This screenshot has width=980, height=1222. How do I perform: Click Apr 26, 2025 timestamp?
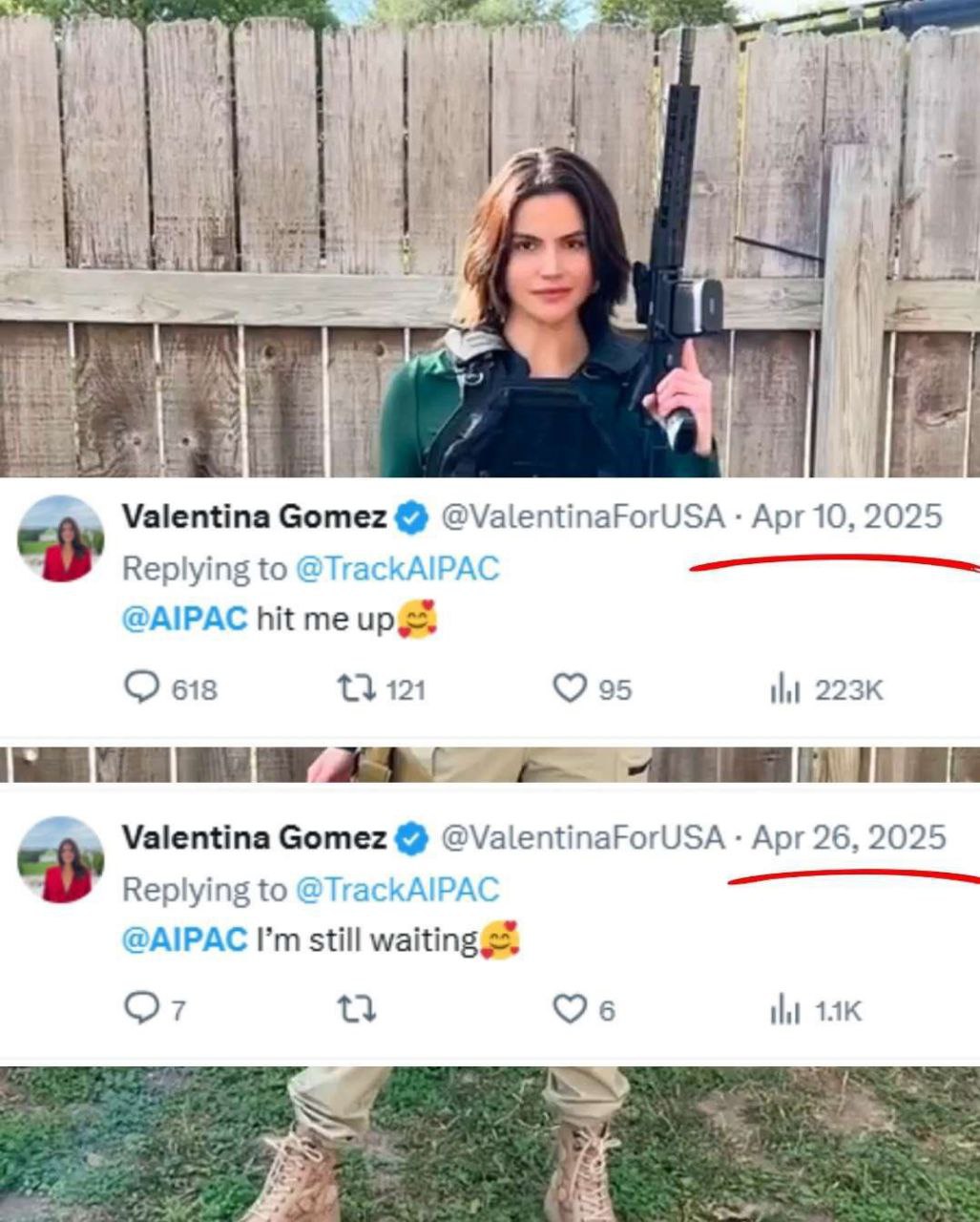pos(848,838)
